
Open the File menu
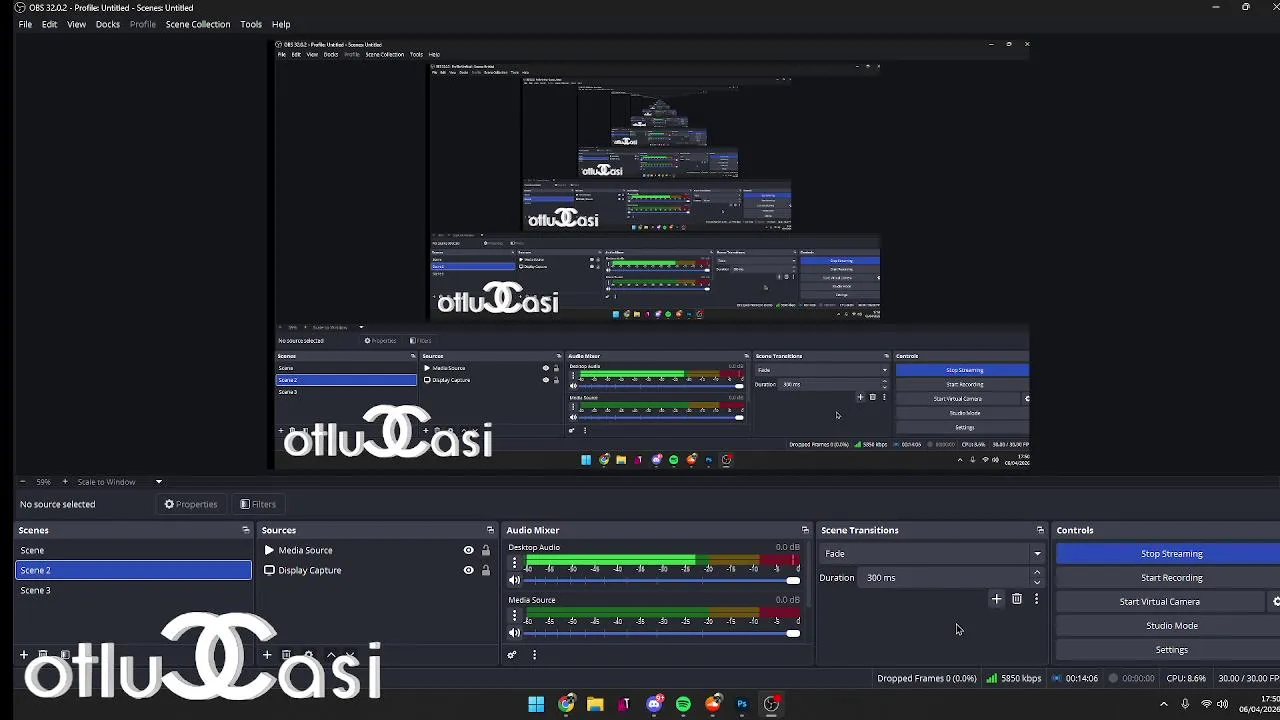[25, 24]
